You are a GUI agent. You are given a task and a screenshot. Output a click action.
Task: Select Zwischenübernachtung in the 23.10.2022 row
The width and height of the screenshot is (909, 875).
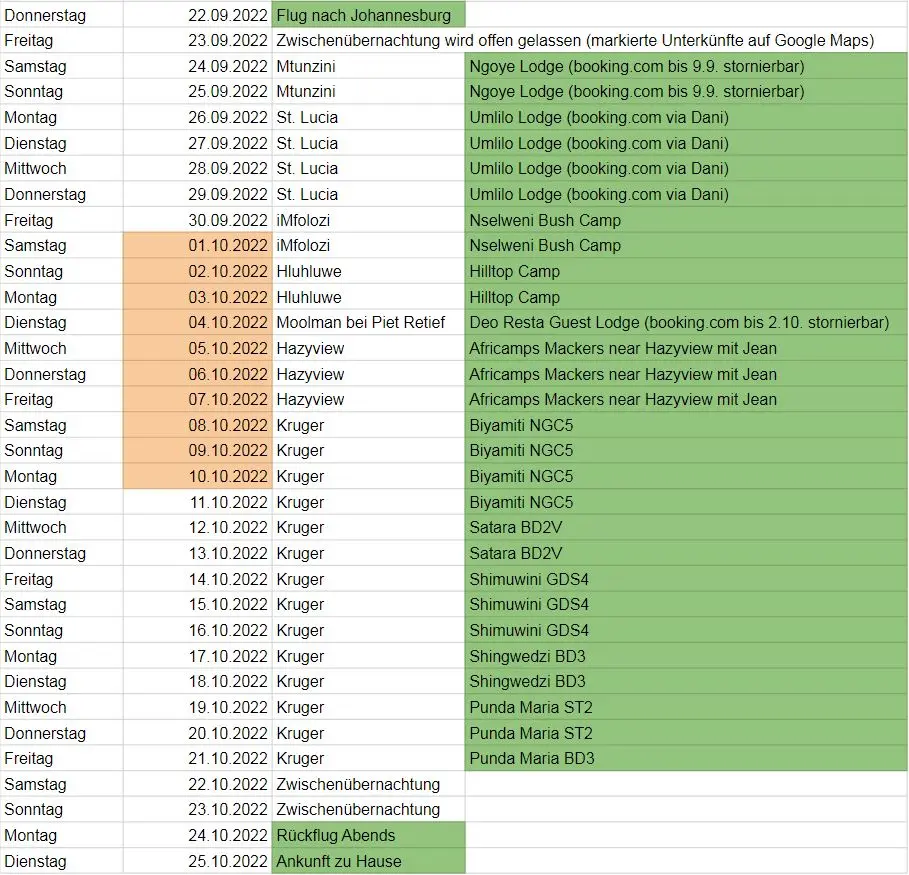[368, 809]
